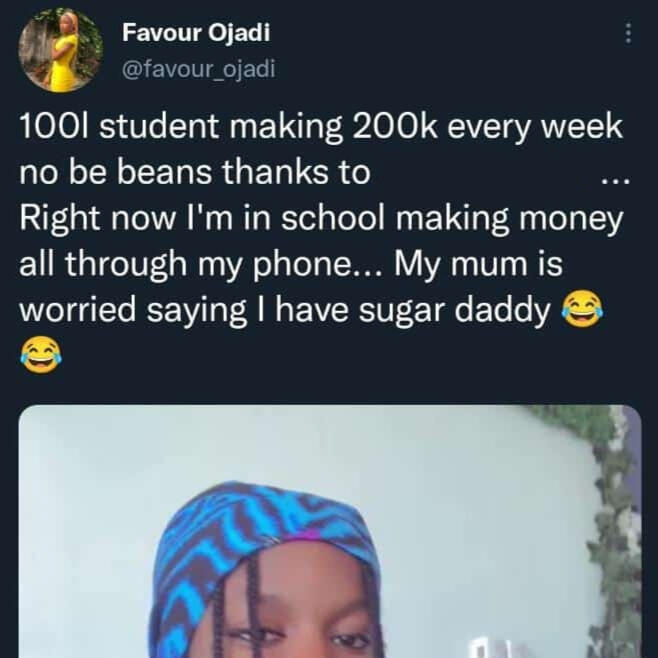Image resolution: width=658 pixels, height=658 pixels.
Task: Click Favour Ojadi's round profile picture
Action: click(61, 50)
